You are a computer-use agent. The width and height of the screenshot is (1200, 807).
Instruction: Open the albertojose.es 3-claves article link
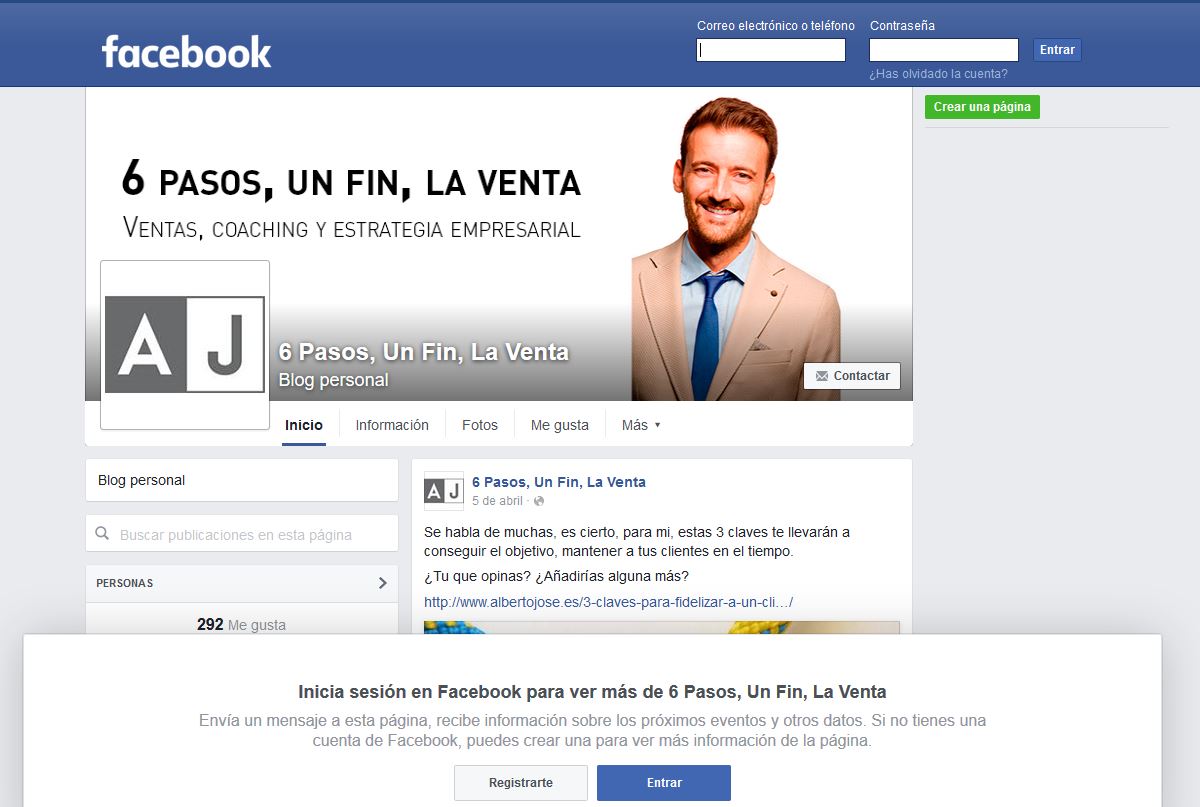pyautogui.click(x=609, y=602)
